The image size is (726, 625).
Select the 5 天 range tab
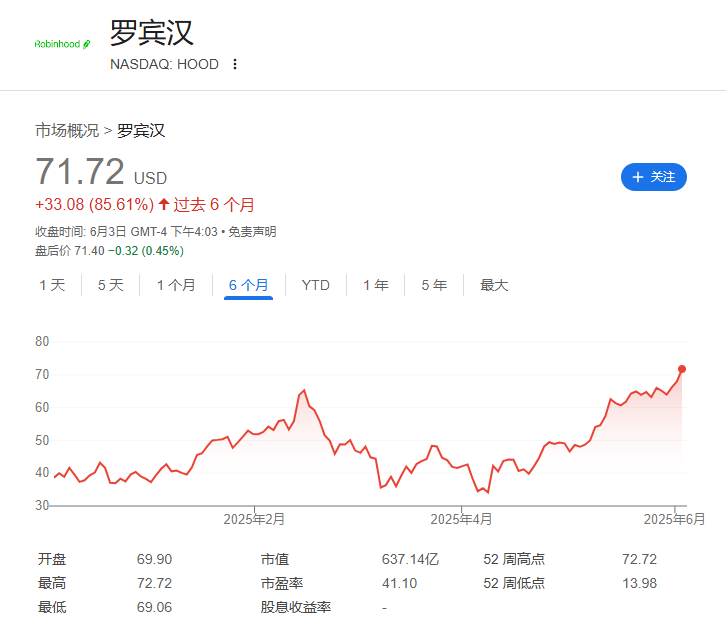(x=111, y=285)
